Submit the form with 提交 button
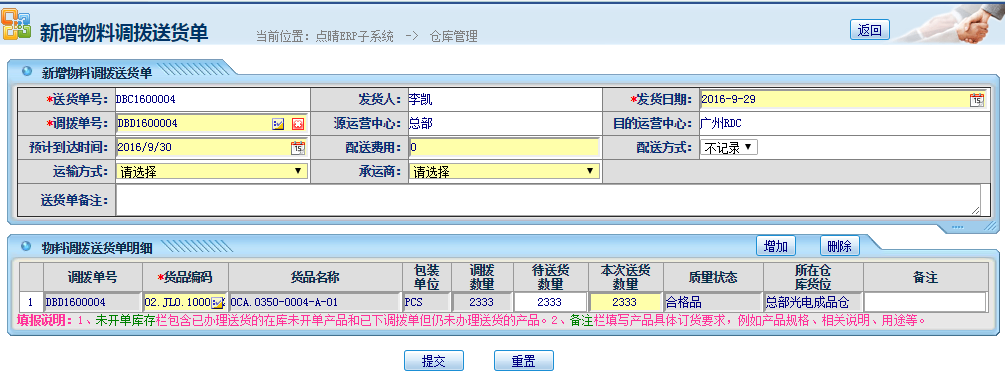Viewport: 1005px width, 381px height. 434,360
